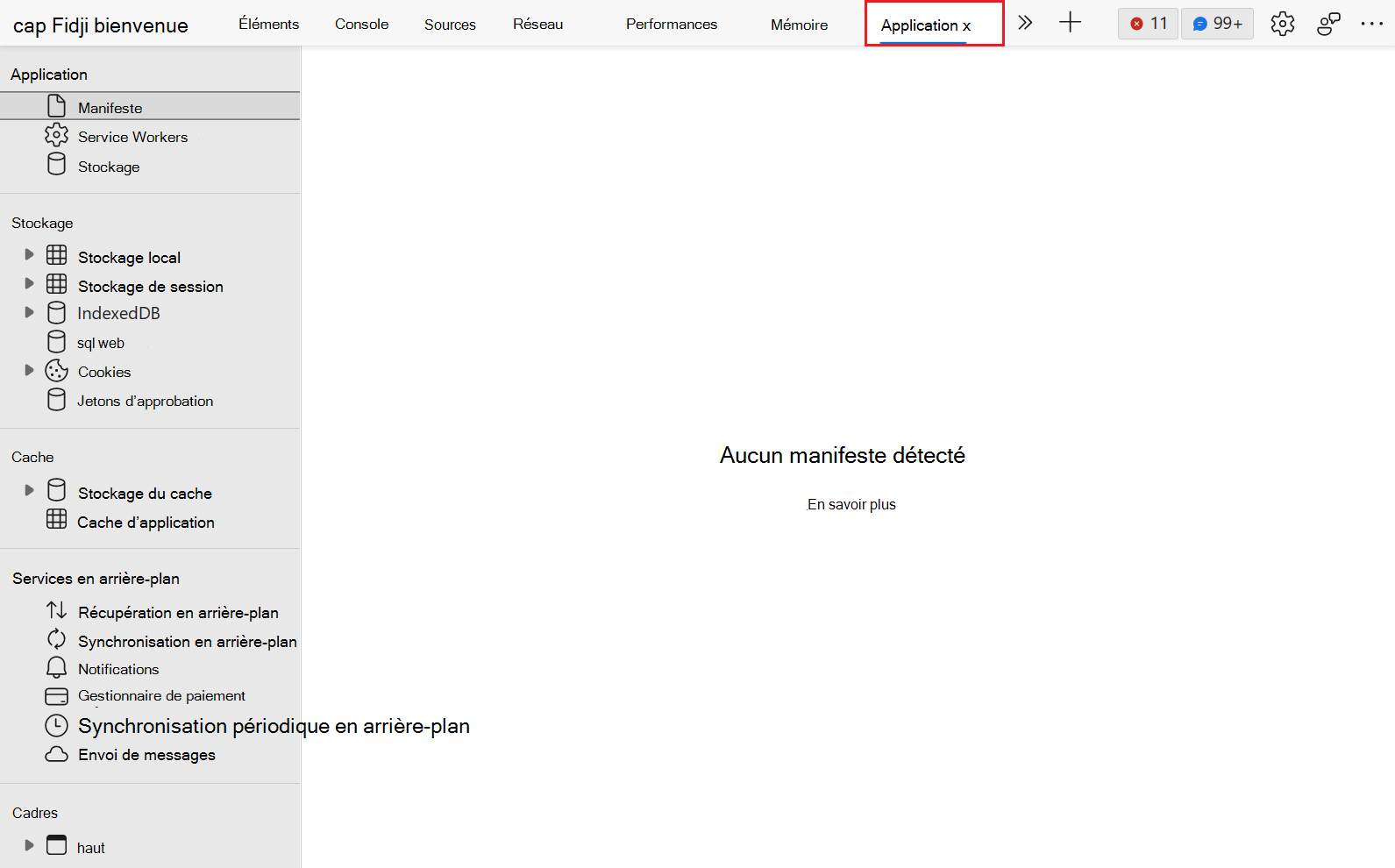Select Stockage de session entry
Screen dimensions: 1395x868
(150, 285)
